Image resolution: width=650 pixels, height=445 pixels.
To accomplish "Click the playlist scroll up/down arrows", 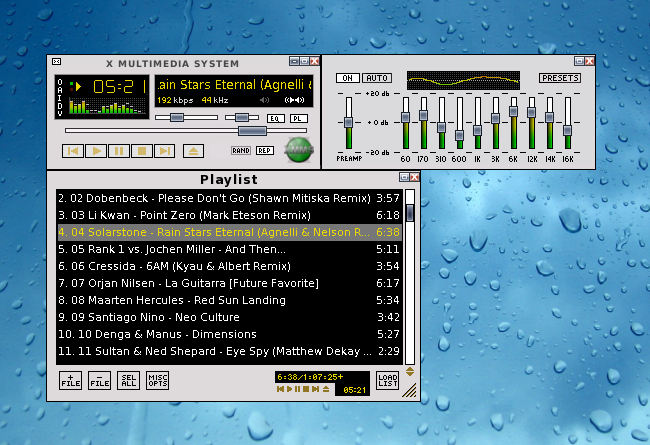I will 410,372.
